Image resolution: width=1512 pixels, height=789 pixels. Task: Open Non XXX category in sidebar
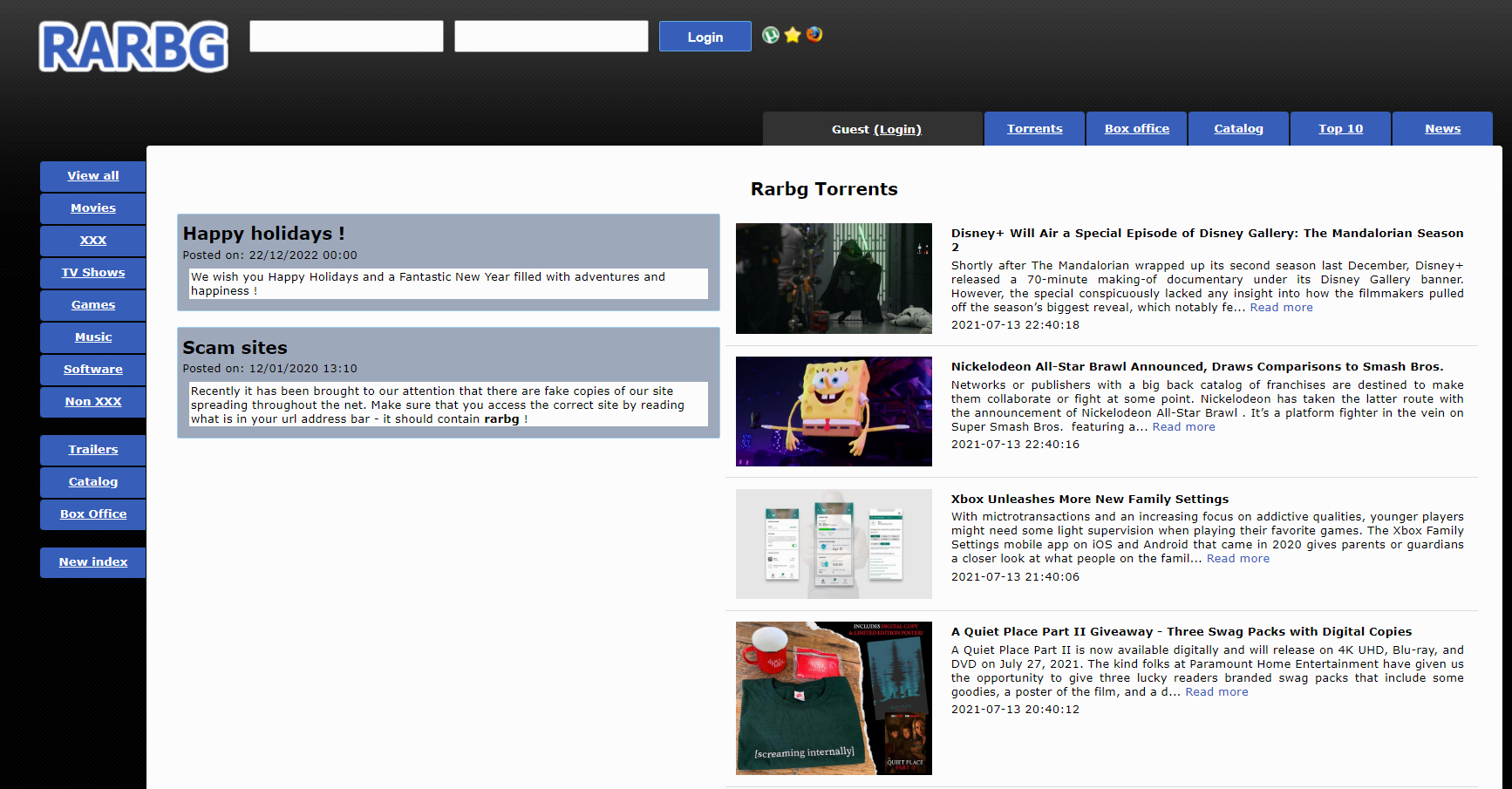tap(93, 401)
